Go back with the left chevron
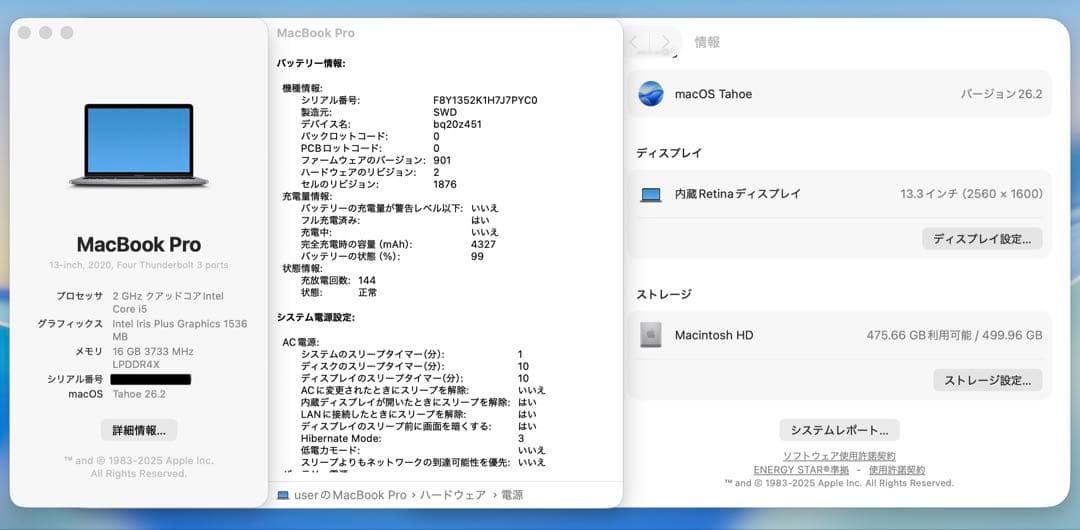 (634, 42)
